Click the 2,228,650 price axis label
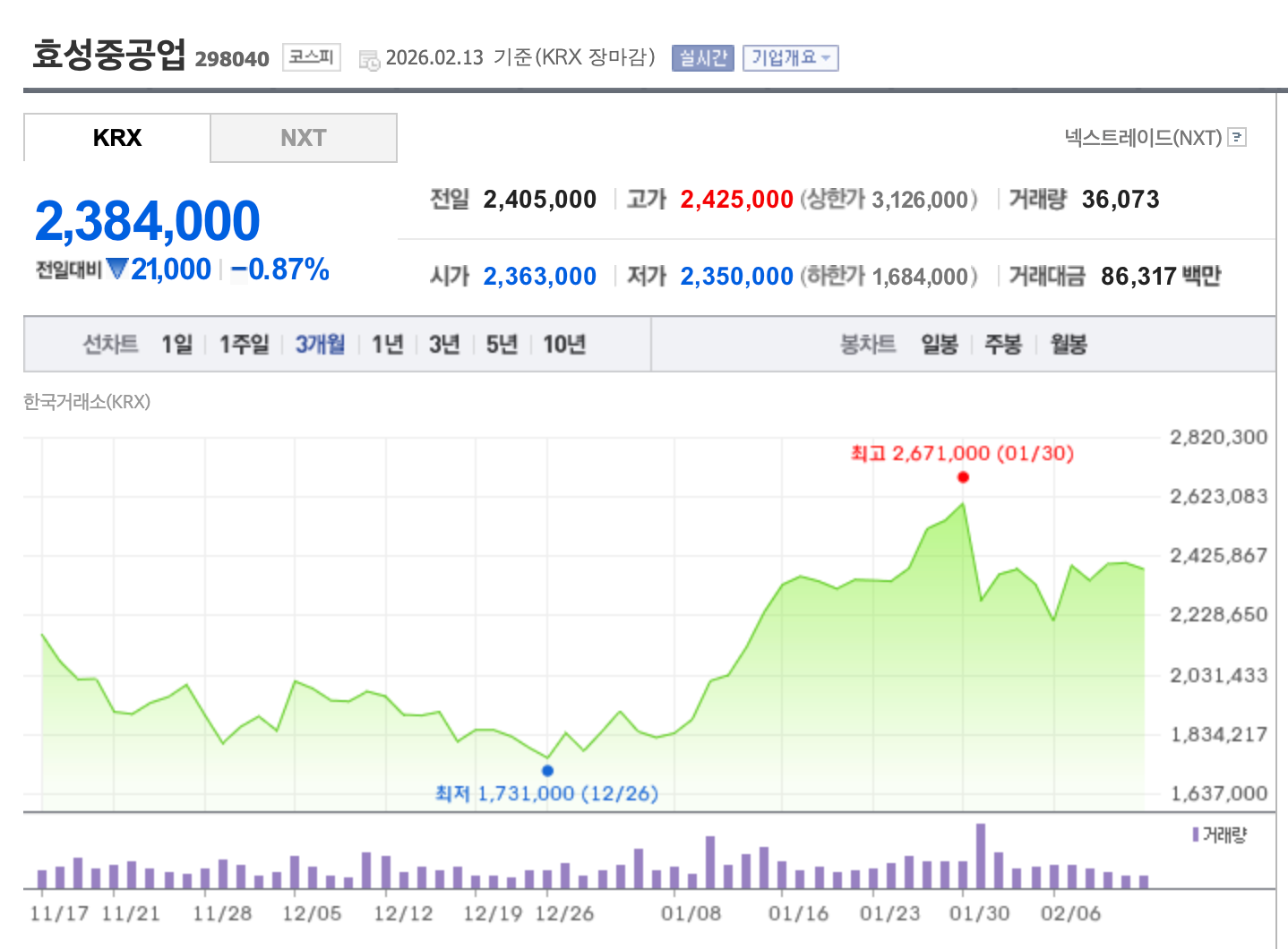This screenshot has width=1288, height=949. point(1219,614)
